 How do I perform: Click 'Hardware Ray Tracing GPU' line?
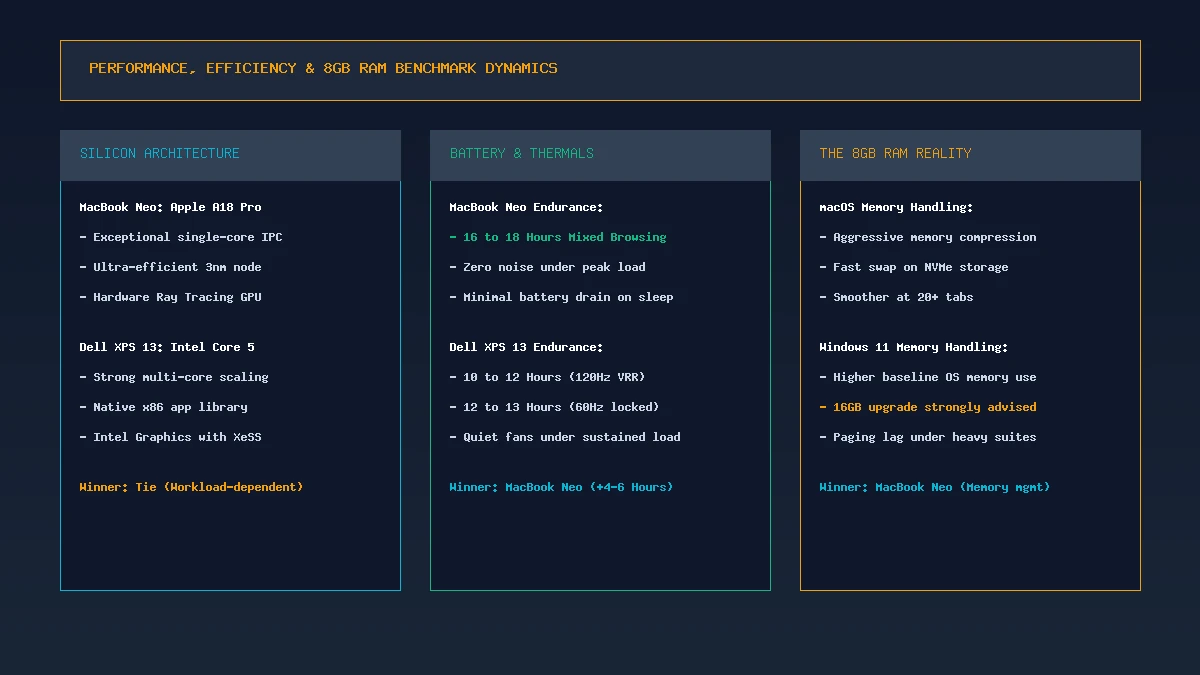[x=170, y=297]
